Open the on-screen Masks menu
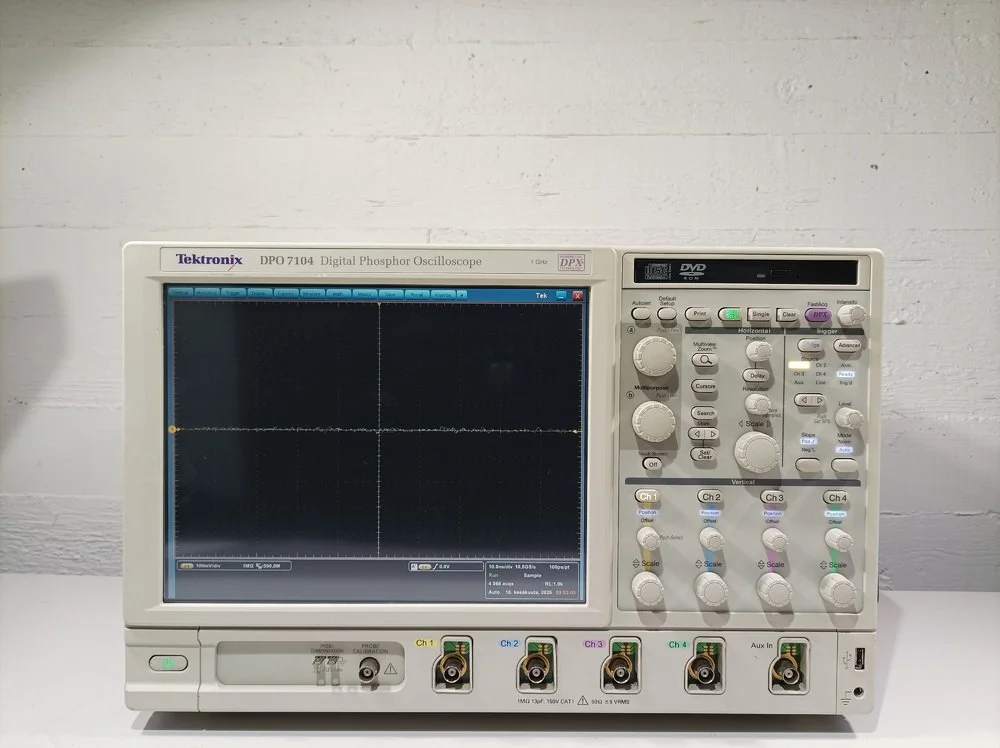This screenshot has height=748, width=1000. coord(365,294)
